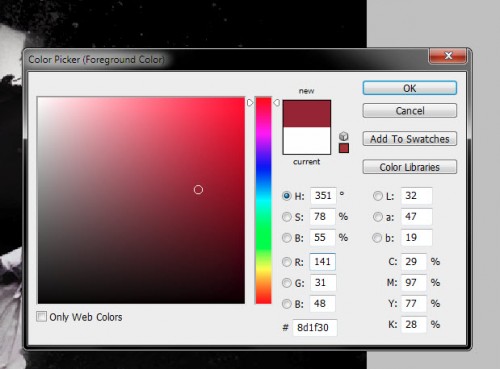The width and height of the screenshot is (500, 369).
Task: Click the brightness field showing 55
Action: (322, 238)
